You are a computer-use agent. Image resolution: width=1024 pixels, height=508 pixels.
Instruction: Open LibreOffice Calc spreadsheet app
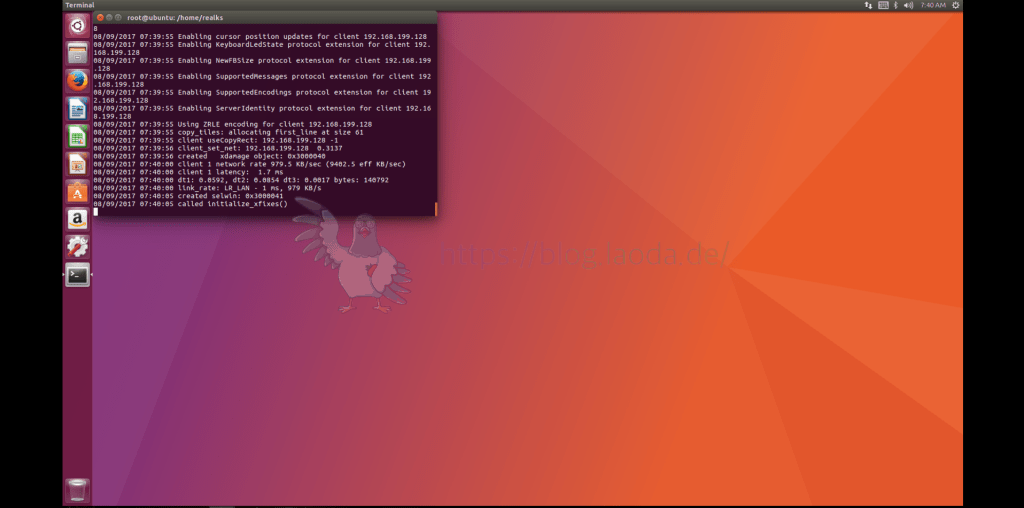tap(77, 136)
